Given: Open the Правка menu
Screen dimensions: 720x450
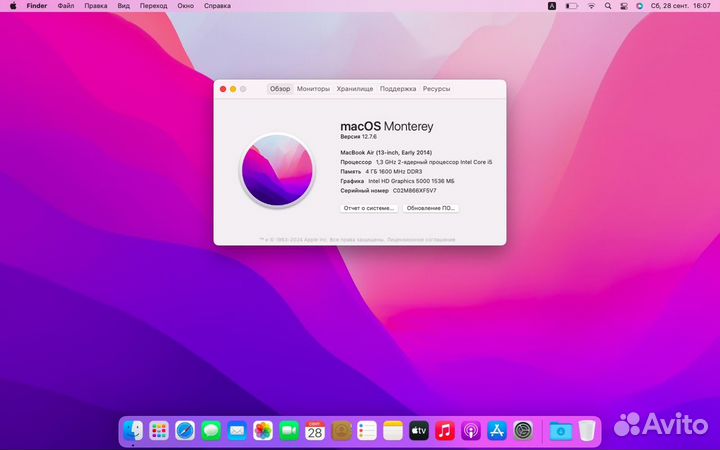Looking at the screenshot, I should (96, 6).
